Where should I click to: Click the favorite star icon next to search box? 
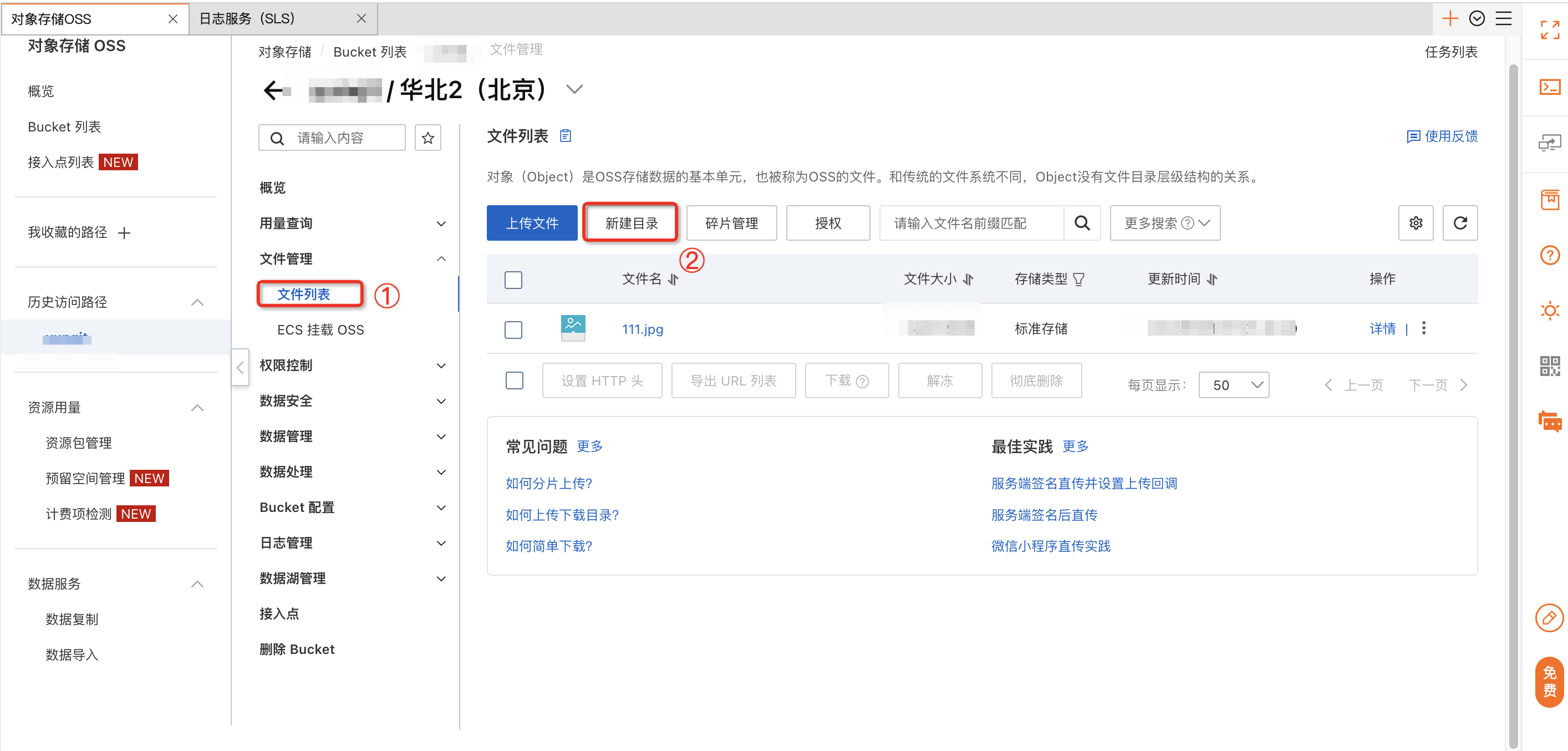[427, 138]
